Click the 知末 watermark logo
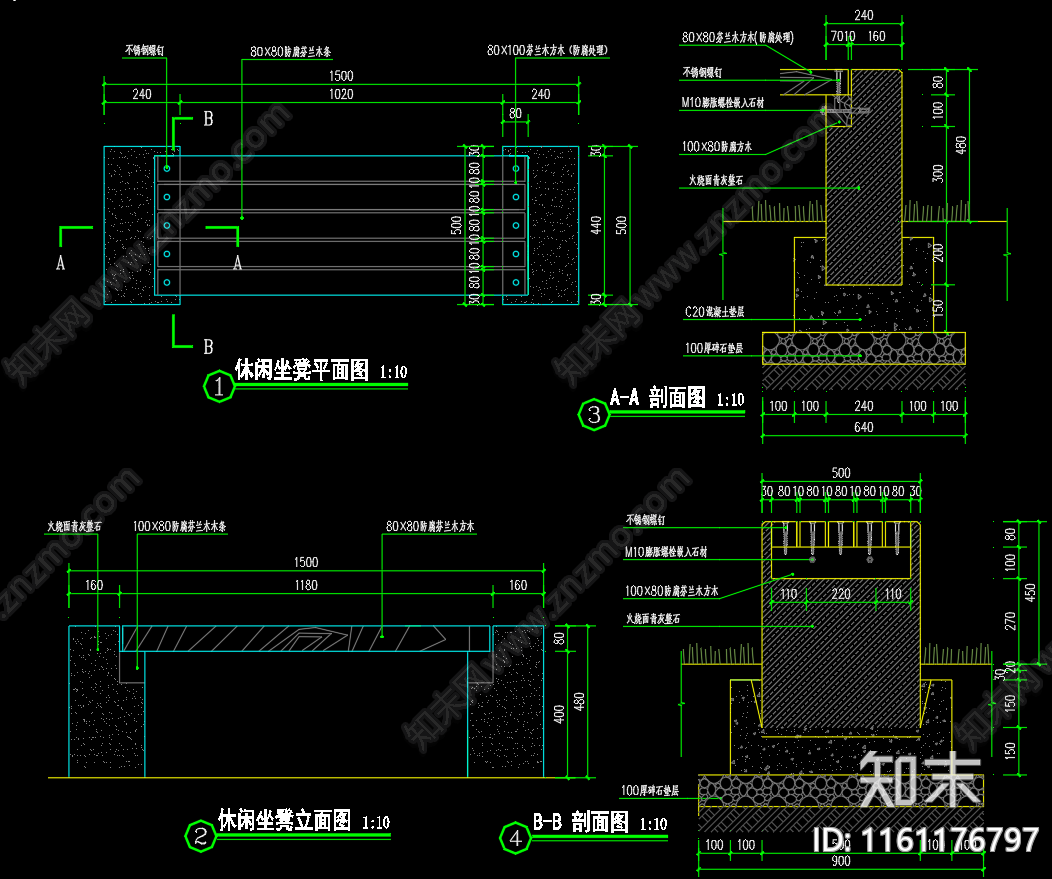The image size is (1052, 879). coord(920,779)
